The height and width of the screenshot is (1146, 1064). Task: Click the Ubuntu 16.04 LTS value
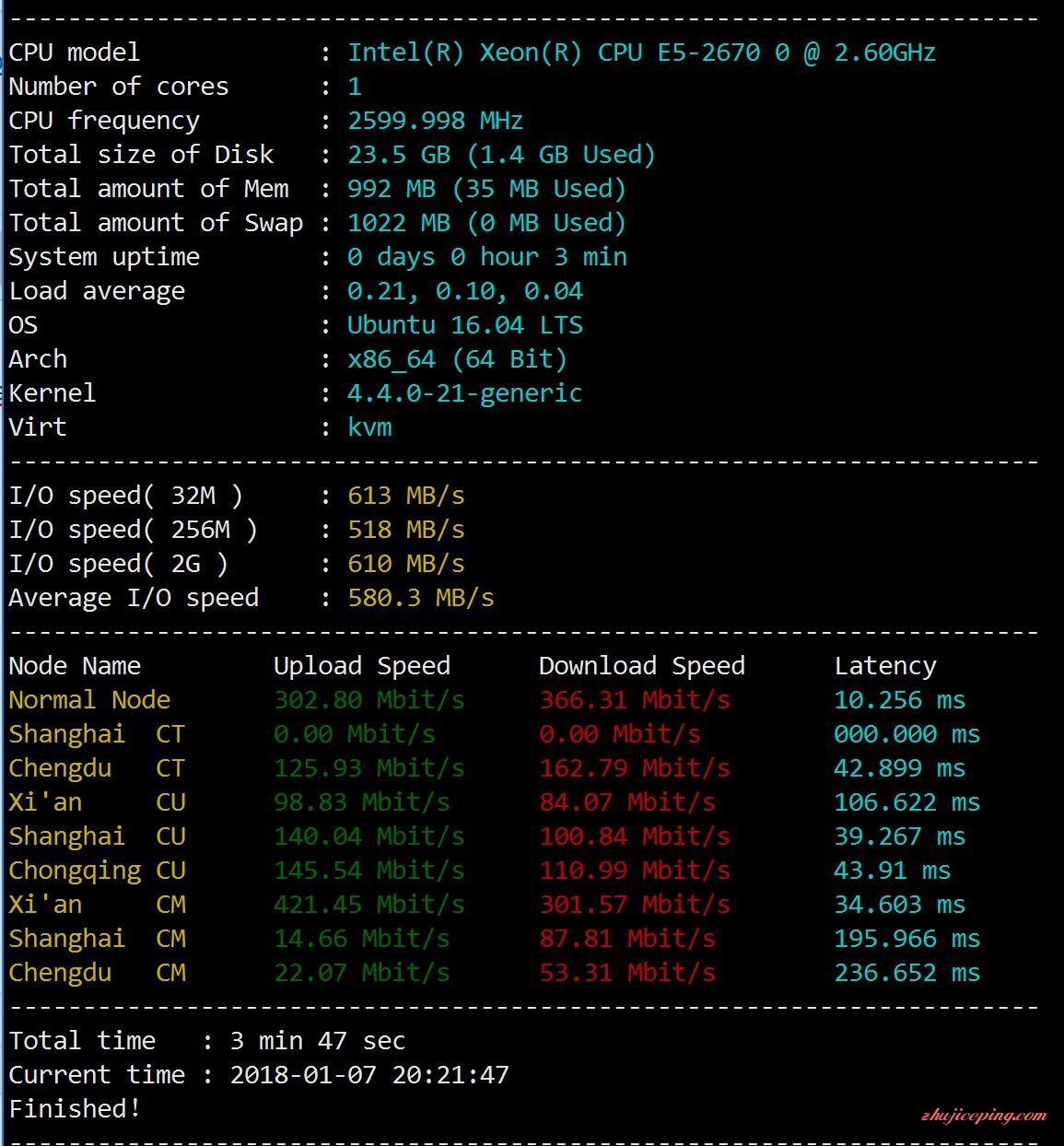(x=465, y=325)
